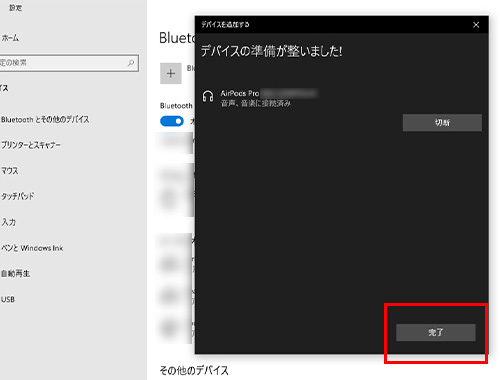500x380 pixels.
Task: Open 入力 settings page
Action: (x=8, y=222)
